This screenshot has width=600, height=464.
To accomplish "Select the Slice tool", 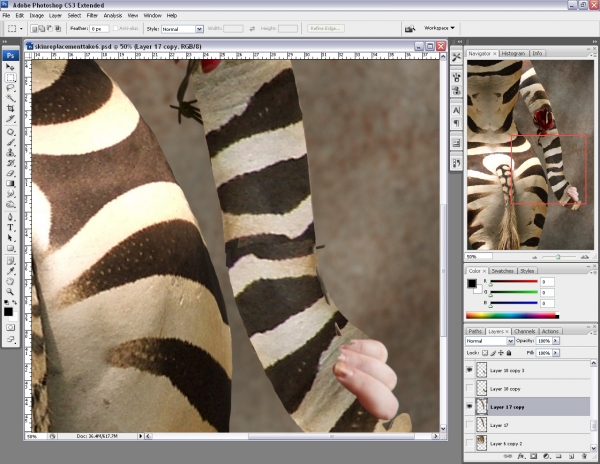I will (10, 119).
